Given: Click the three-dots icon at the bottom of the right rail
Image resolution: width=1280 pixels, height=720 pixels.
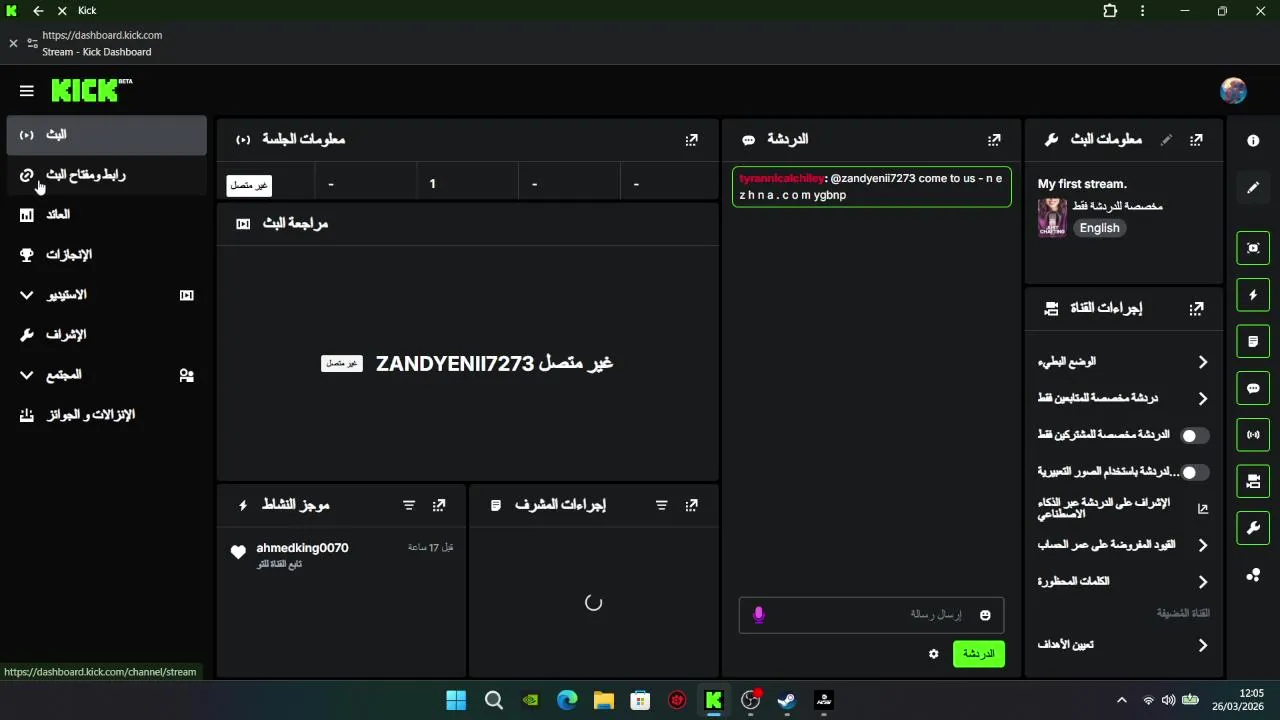Looking at the screenshot, I should click(x=1253, y=575).
